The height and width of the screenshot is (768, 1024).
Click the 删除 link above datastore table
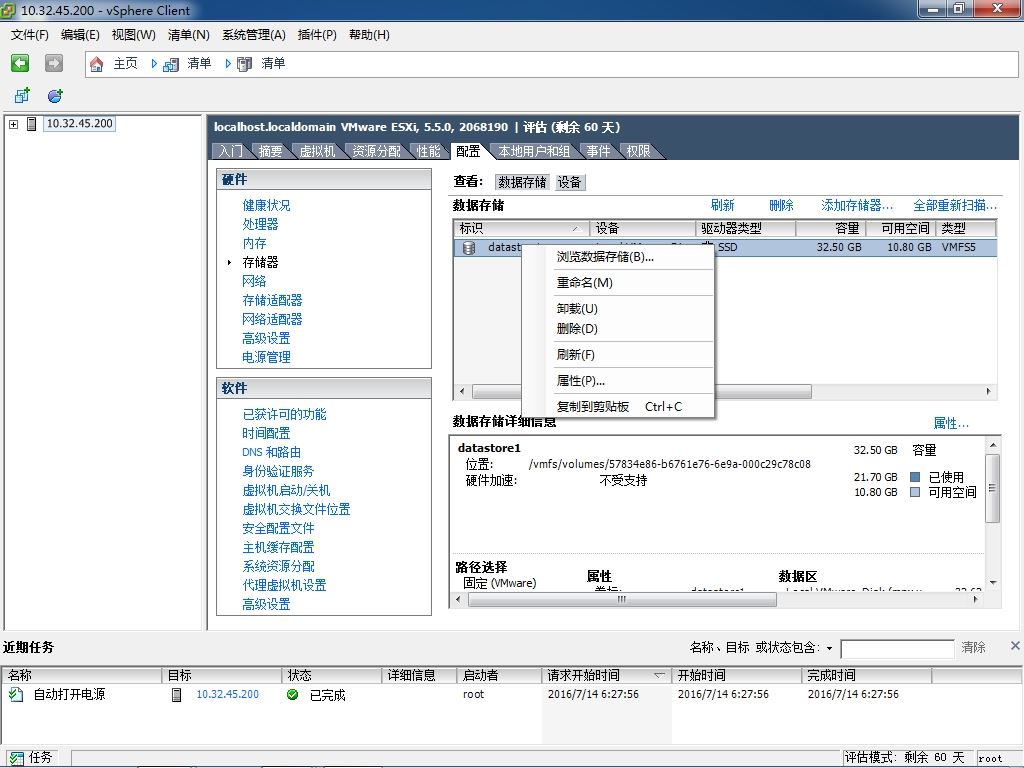coord(781,205)
